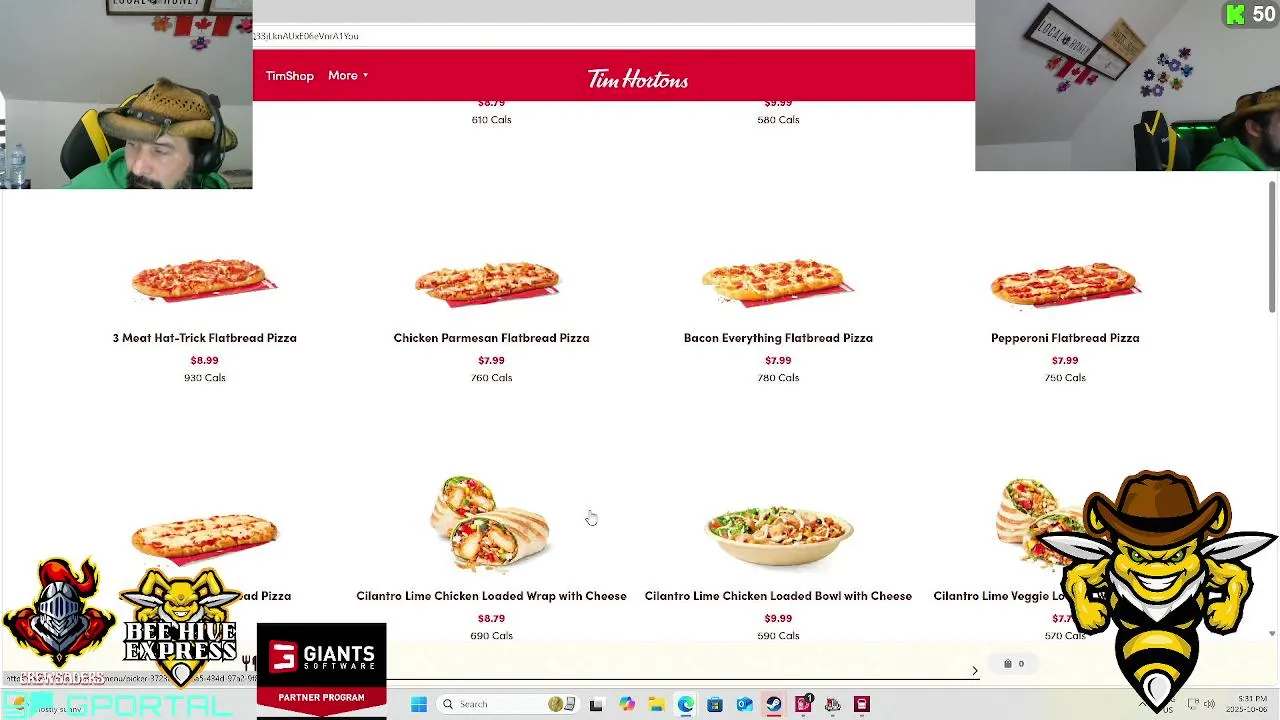Expand the More dropdown menu
Image resolution: width=1280 pixels, height=720 pixels.
pyautogui.click(x=348, y=76)
